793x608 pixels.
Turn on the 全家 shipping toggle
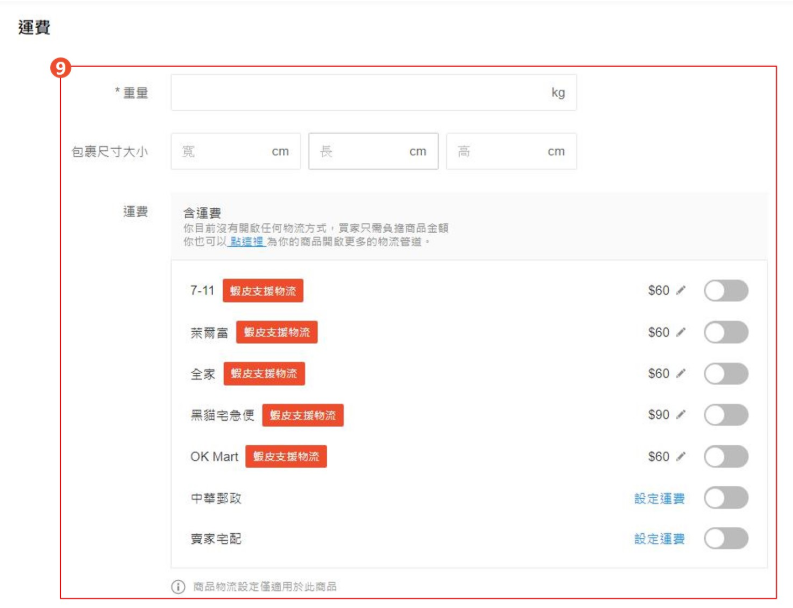pos(726,374)
